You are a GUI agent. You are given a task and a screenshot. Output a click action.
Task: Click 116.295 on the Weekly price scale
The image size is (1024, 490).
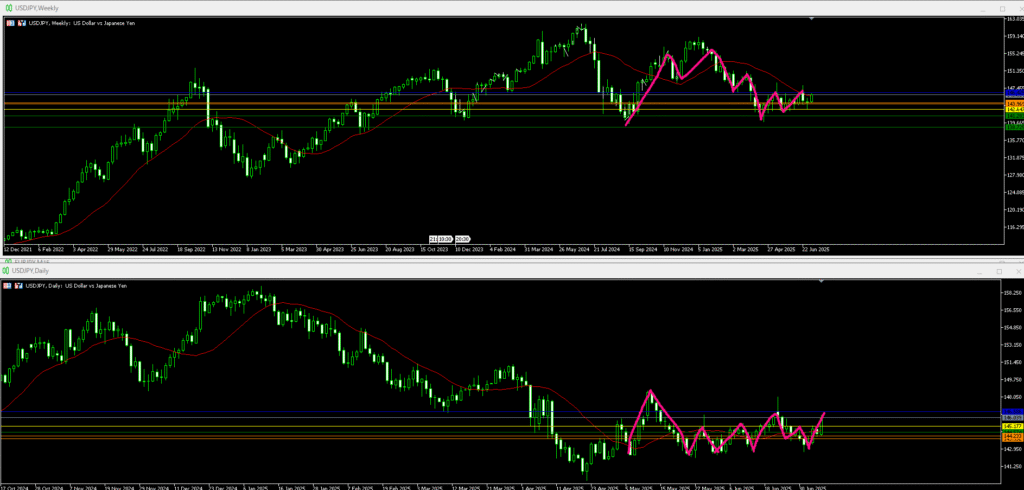pyautogui.click(x=1014, y=227)
